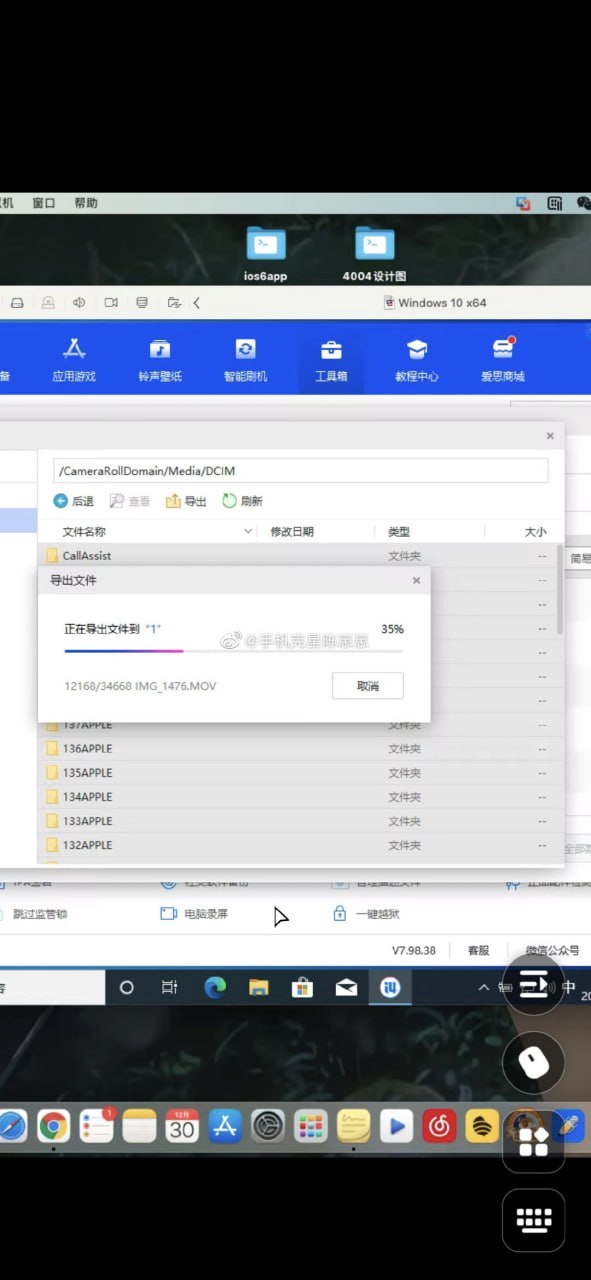Open App Store from the dock
591x1280 pixels.
point(225,1126)
